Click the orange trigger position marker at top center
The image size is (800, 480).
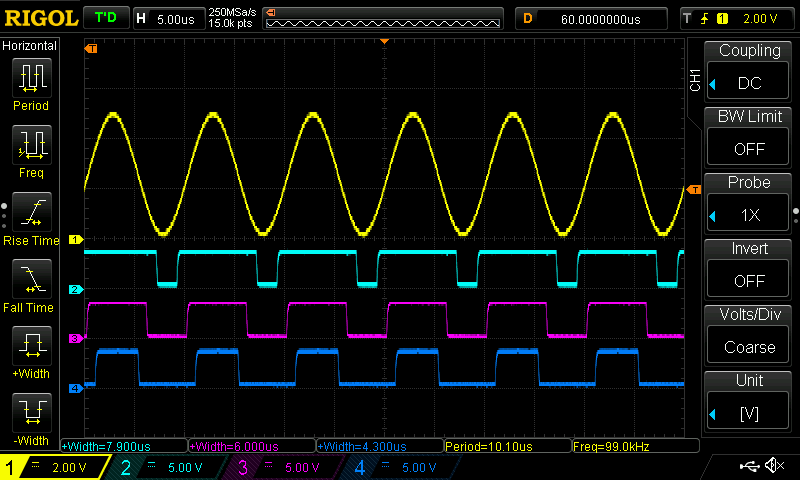[385, 41]
